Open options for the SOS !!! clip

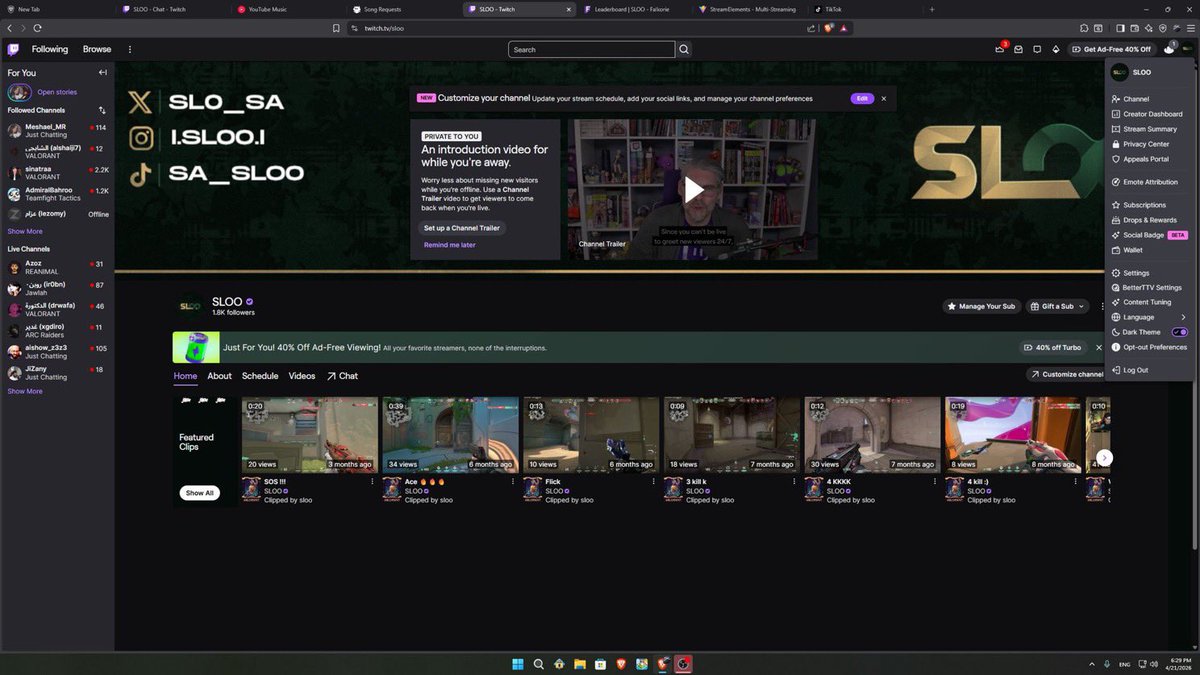[372, 481]
